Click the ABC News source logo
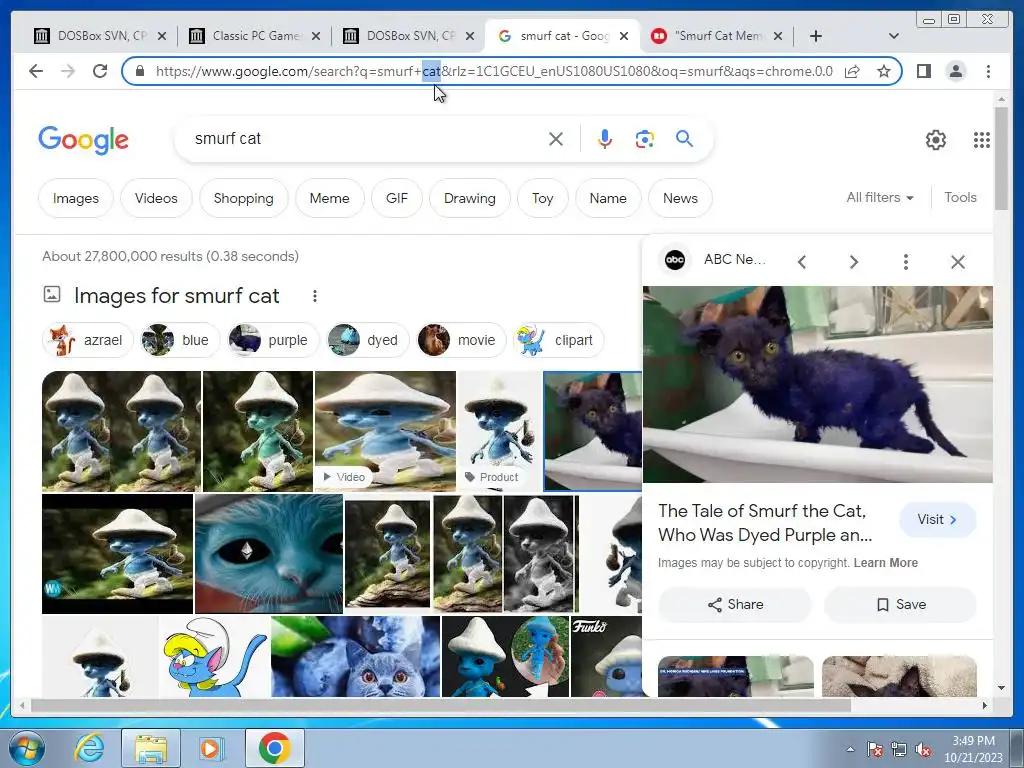 tap(675, 260)
